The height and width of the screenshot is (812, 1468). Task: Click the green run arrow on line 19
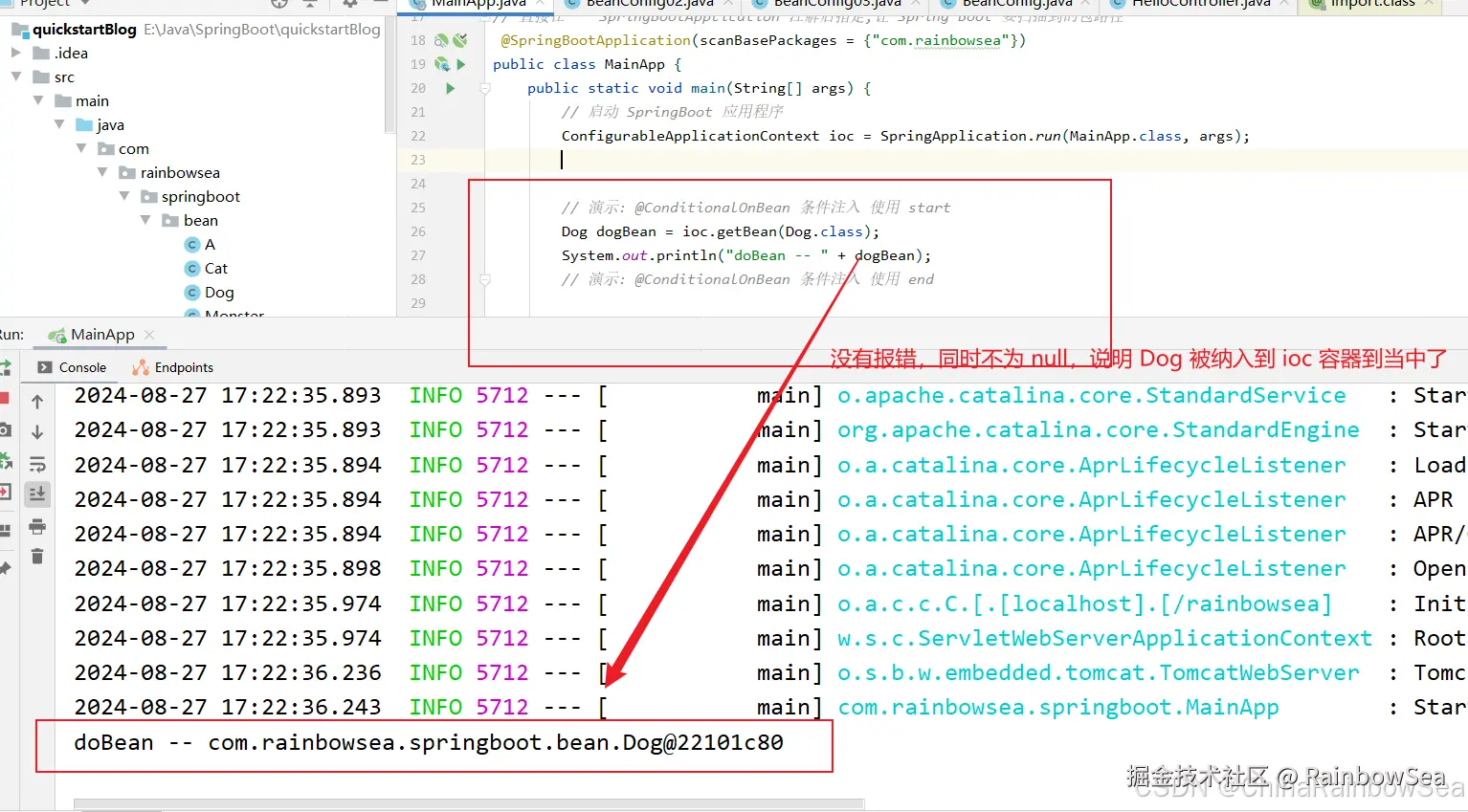pyautogui.click(x=461, y=64)
